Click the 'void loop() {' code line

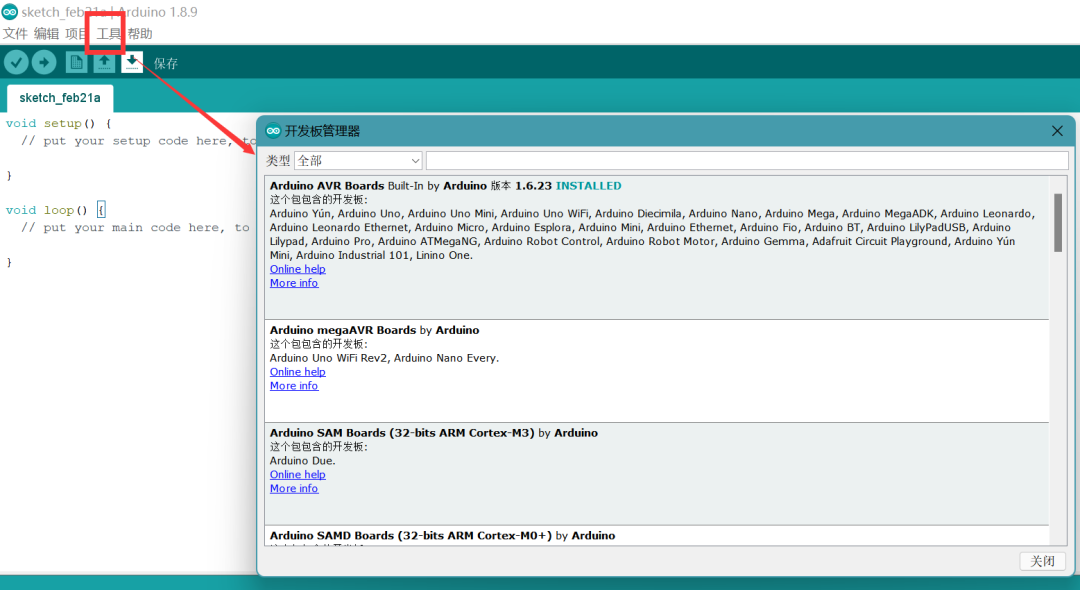tap(55, 210)
